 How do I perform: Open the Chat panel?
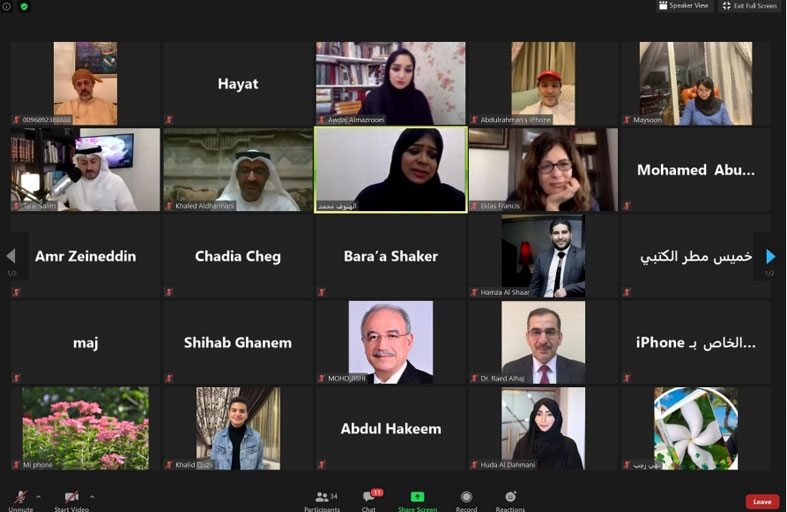[368, 497]
